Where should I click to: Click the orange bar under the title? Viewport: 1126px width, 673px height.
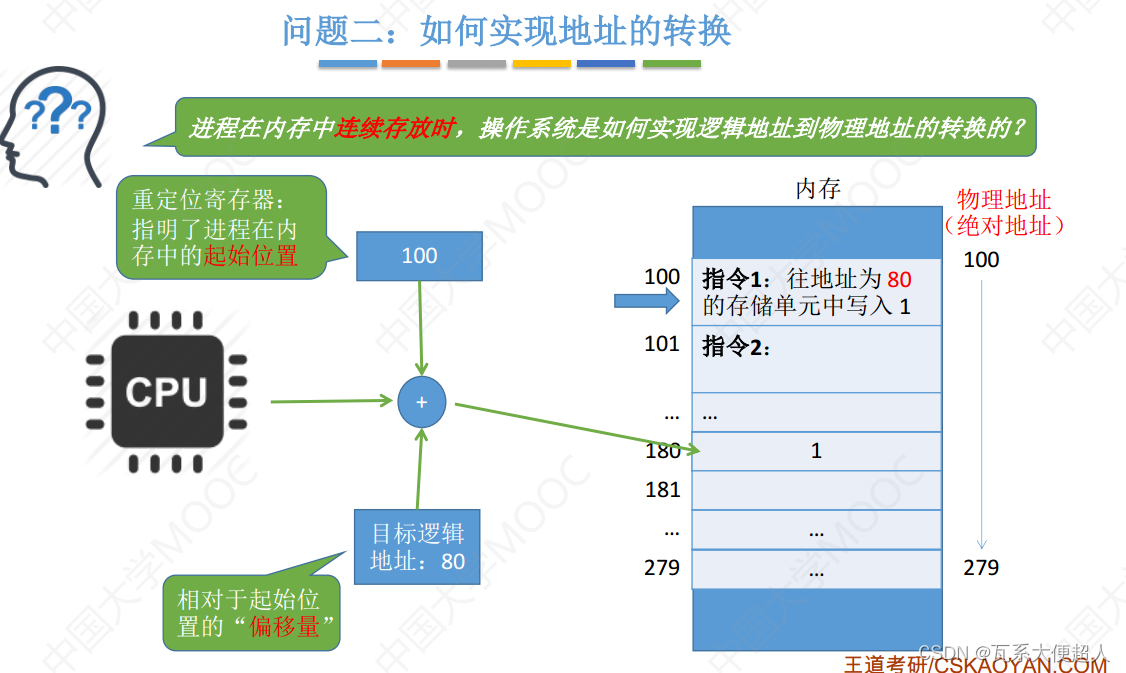click(412, 63)
